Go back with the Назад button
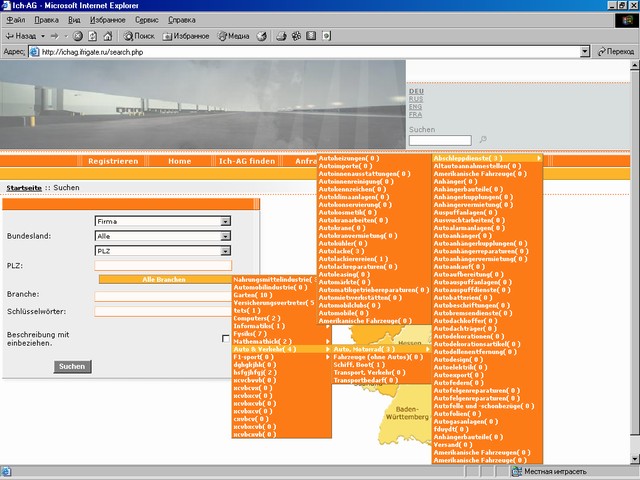Image resolution: width=640 pixels, height=480 pixels. tap(21, 36)
